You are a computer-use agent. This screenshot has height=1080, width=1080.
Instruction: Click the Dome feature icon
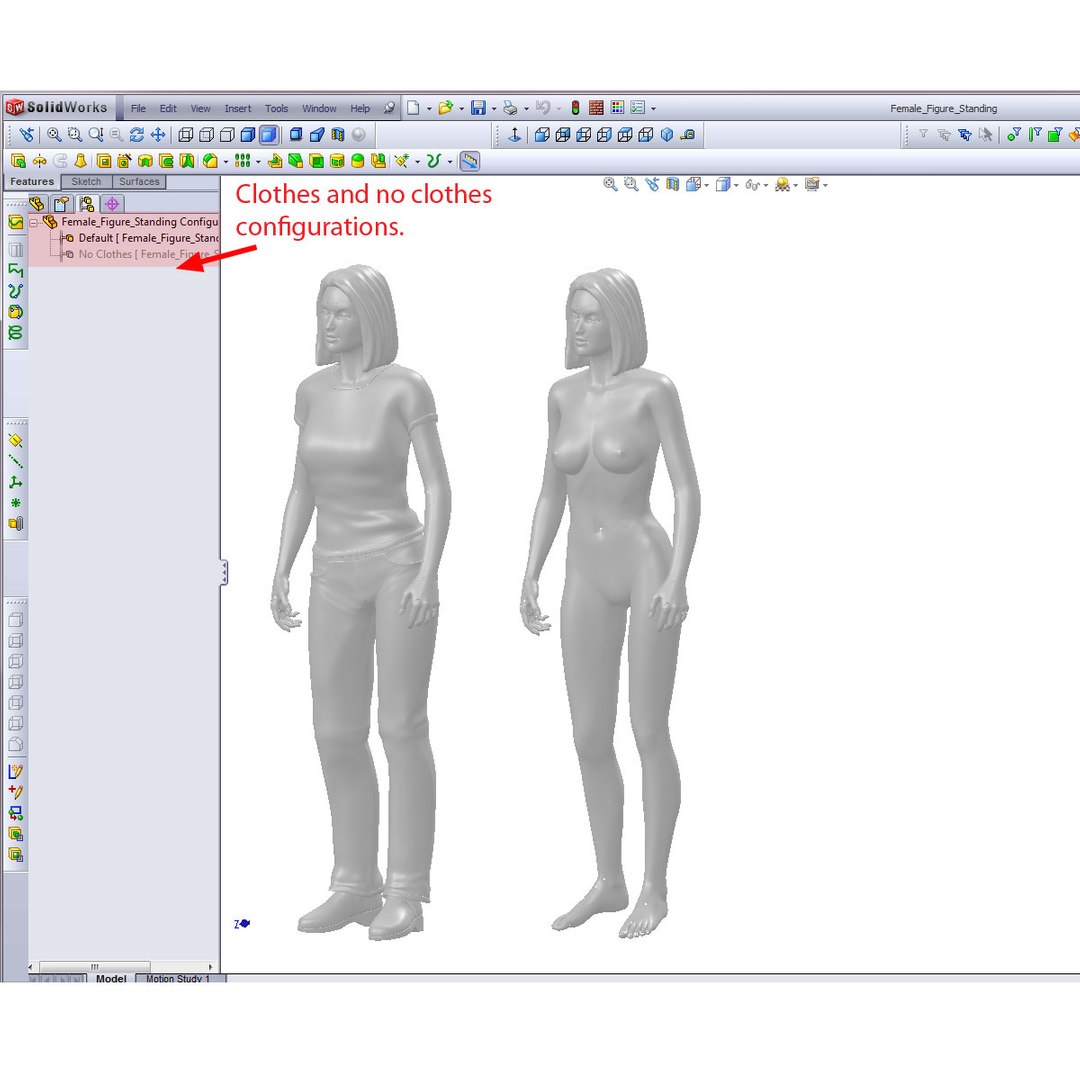357,161
